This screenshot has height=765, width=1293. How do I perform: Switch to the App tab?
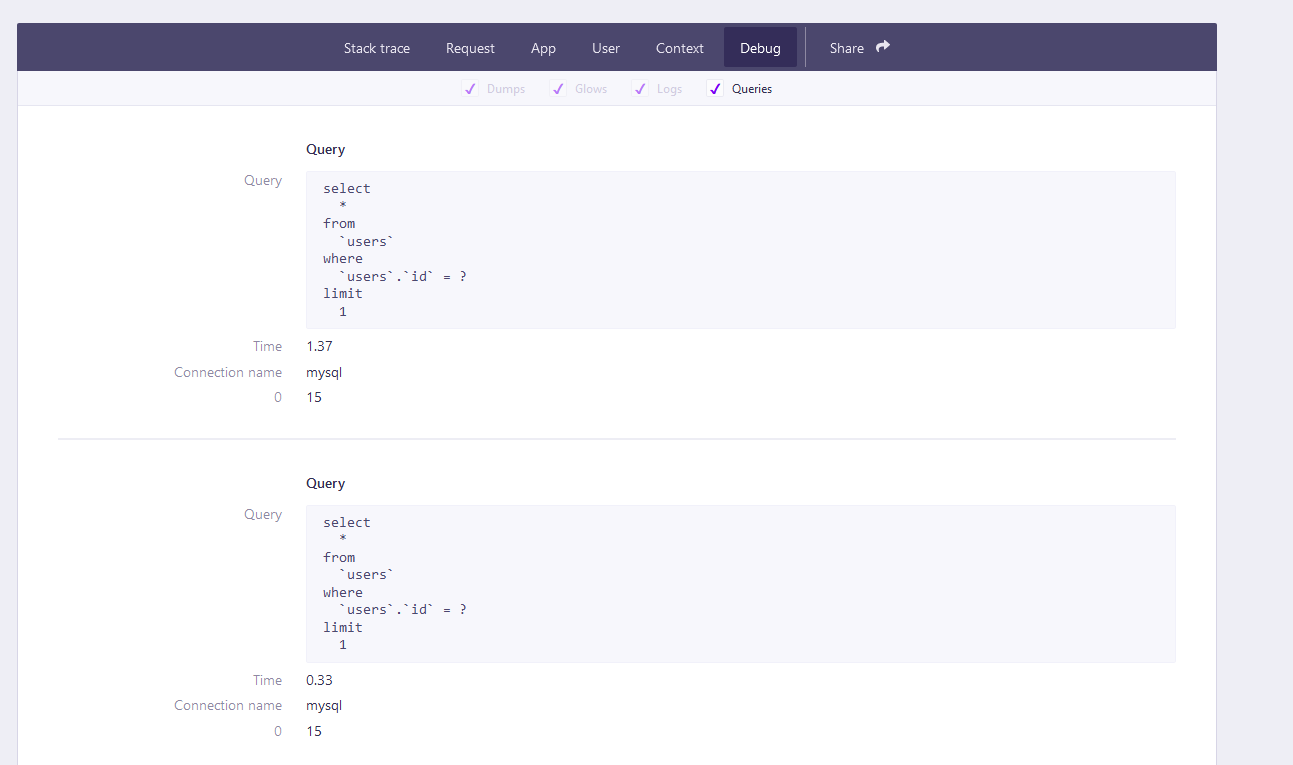coord(543,47)
